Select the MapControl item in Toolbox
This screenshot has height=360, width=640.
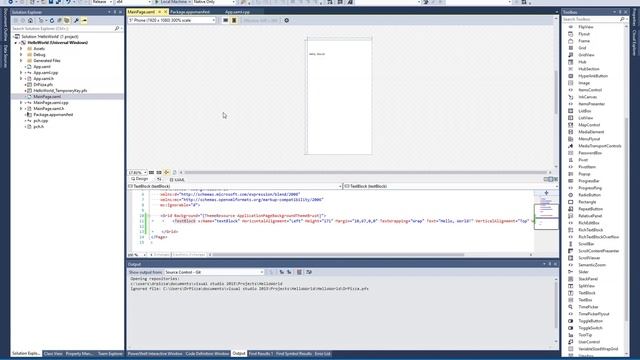[589, 125]
